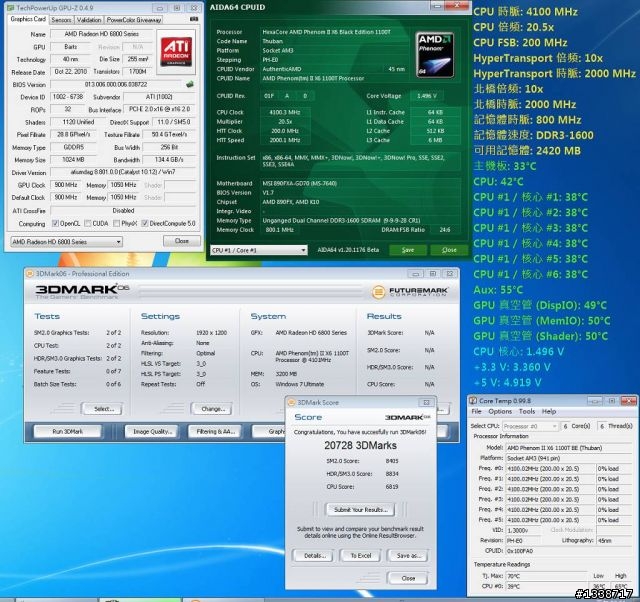Screen dimensions: 640x602
Task: Click the Core Temp title bar icon
Action: [x=473, y=400]
